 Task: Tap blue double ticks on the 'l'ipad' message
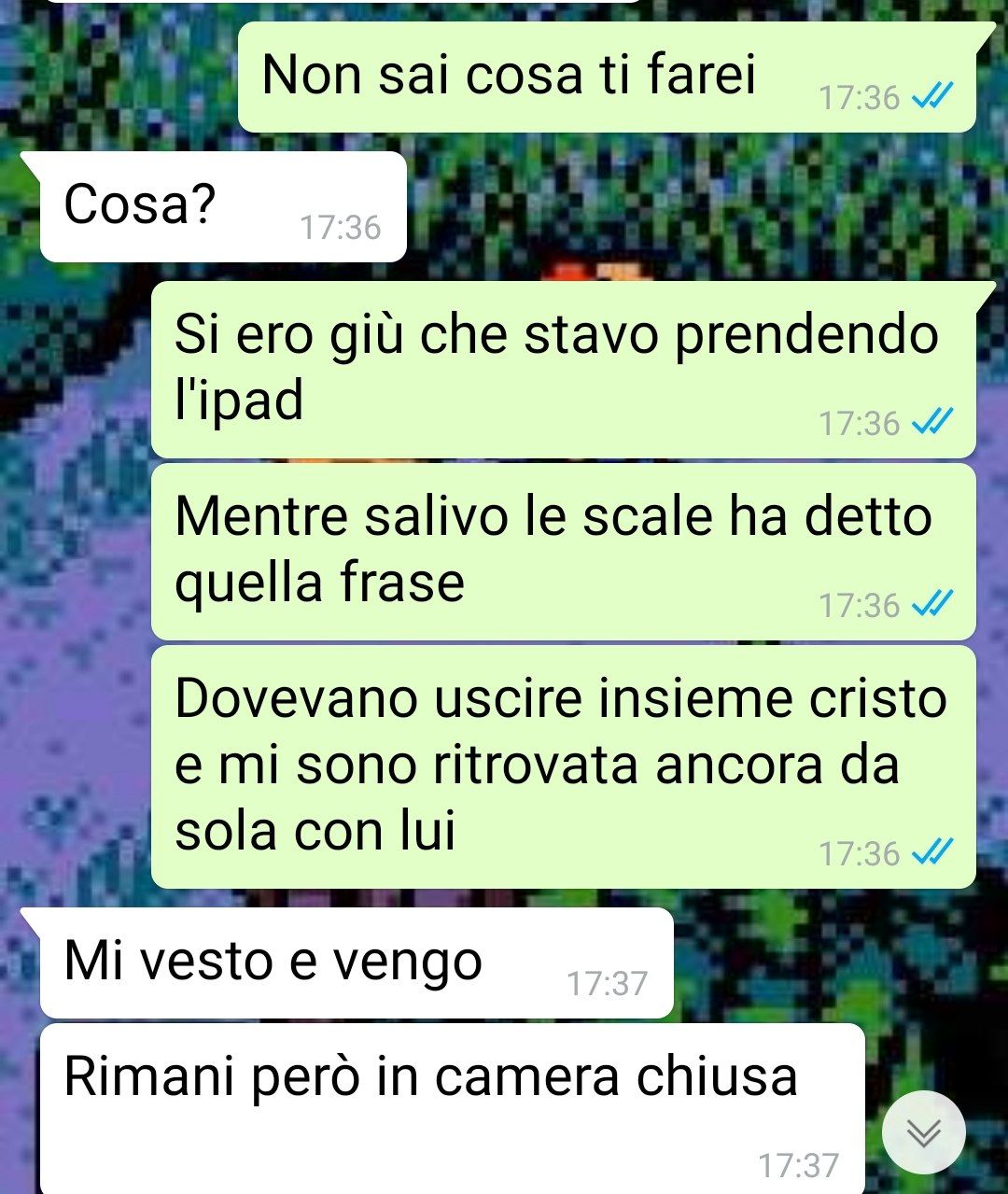point(932,423)
